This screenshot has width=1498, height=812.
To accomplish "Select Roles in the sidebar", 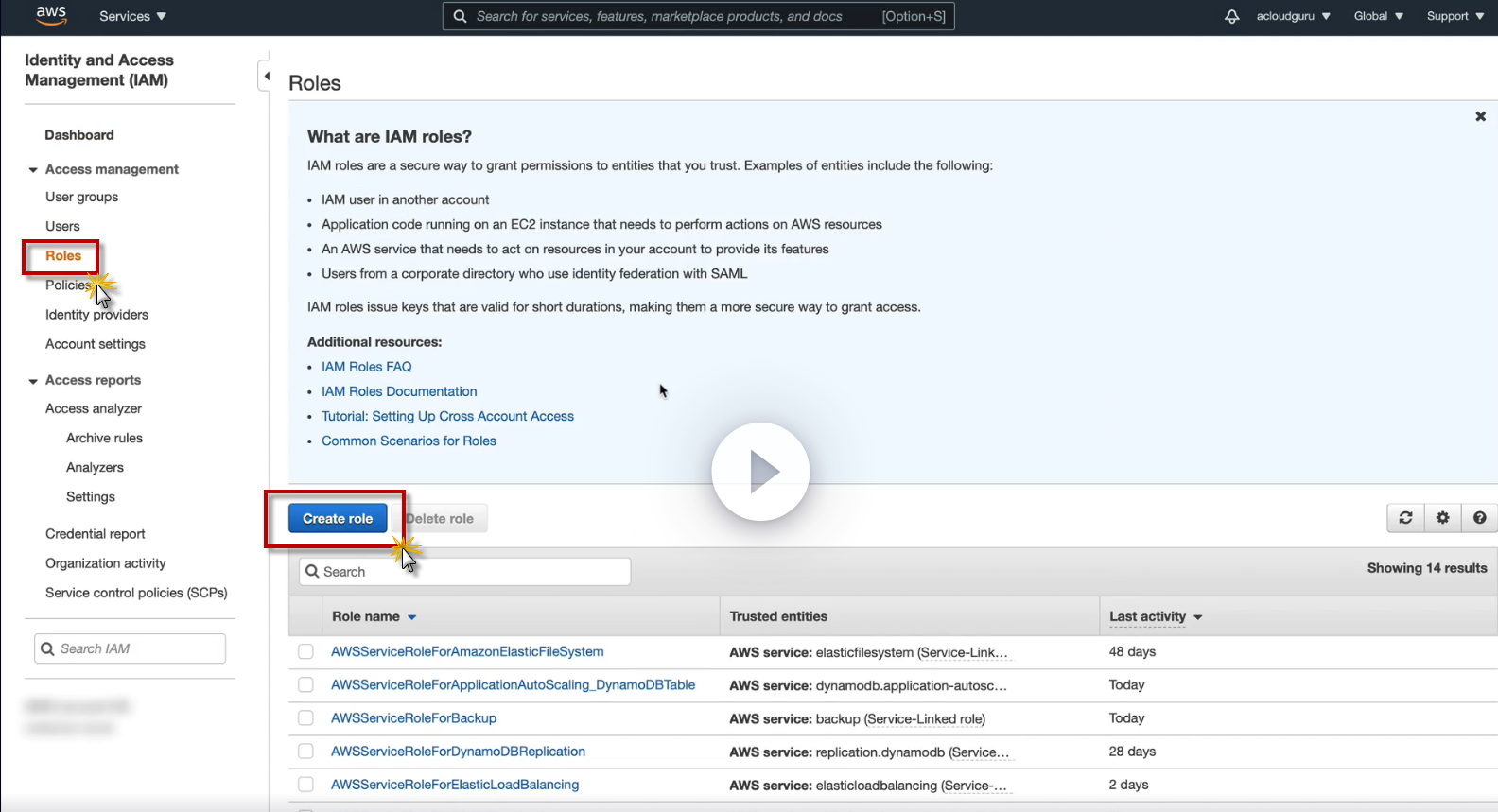I will (x=63, y=255).
